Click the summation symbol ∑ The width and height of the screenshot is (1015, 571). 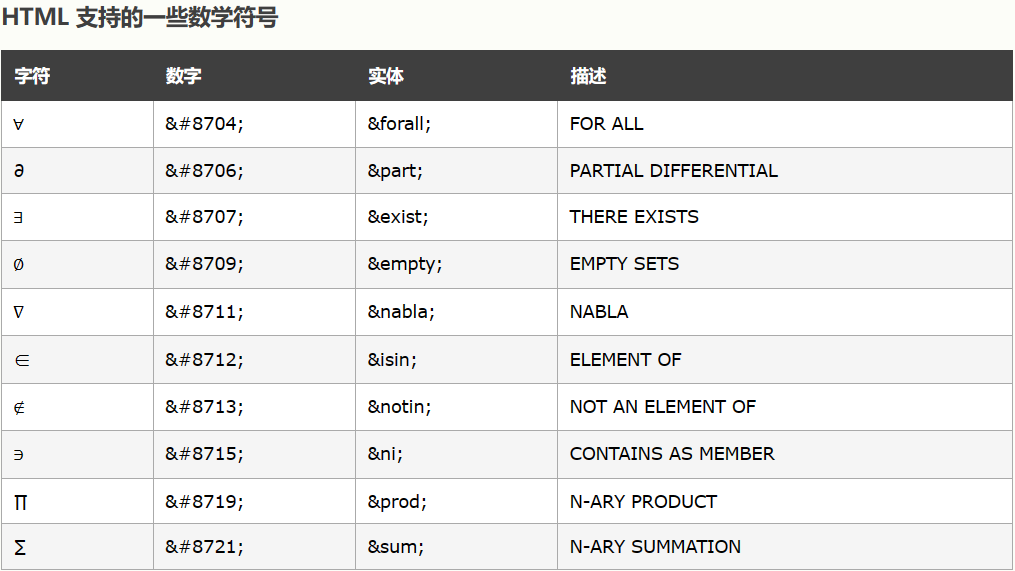click(x=21, y=547)
